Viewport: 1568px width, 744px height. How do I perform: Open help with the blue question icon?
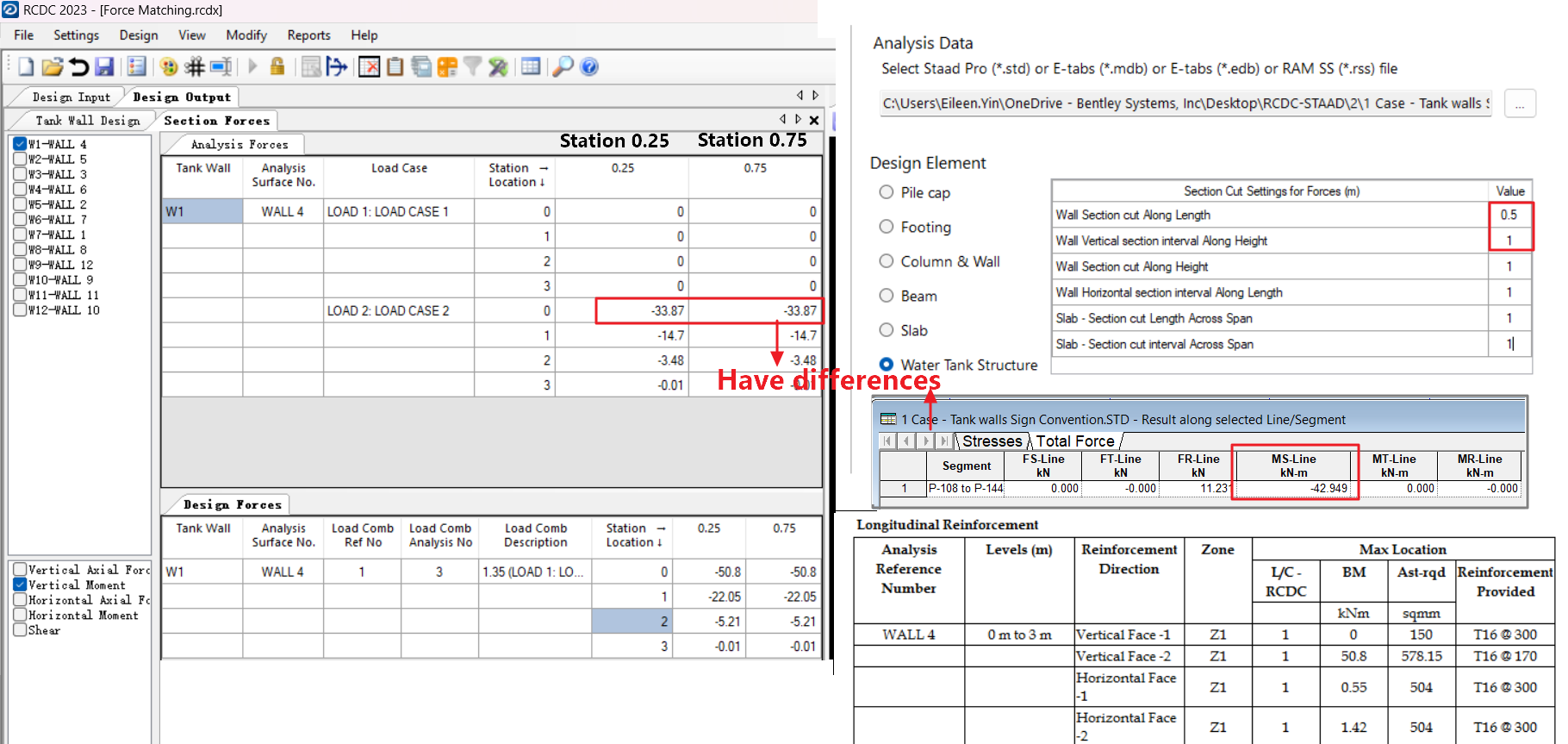[x=589, y=67]
